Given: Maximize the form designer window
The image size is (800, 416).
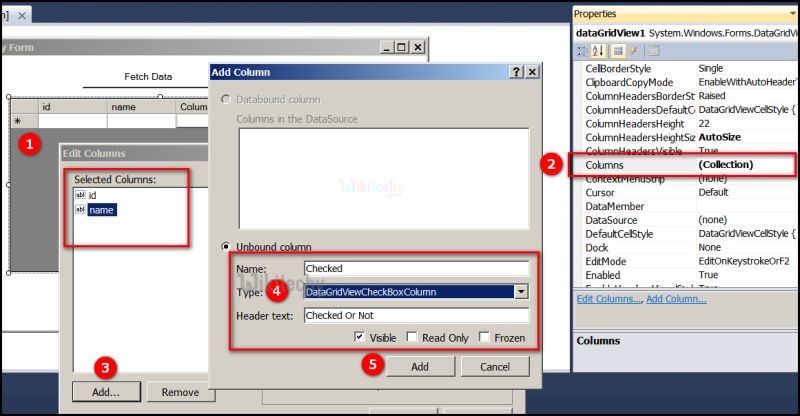Looking at the screenshot, I should click(402, 47).
